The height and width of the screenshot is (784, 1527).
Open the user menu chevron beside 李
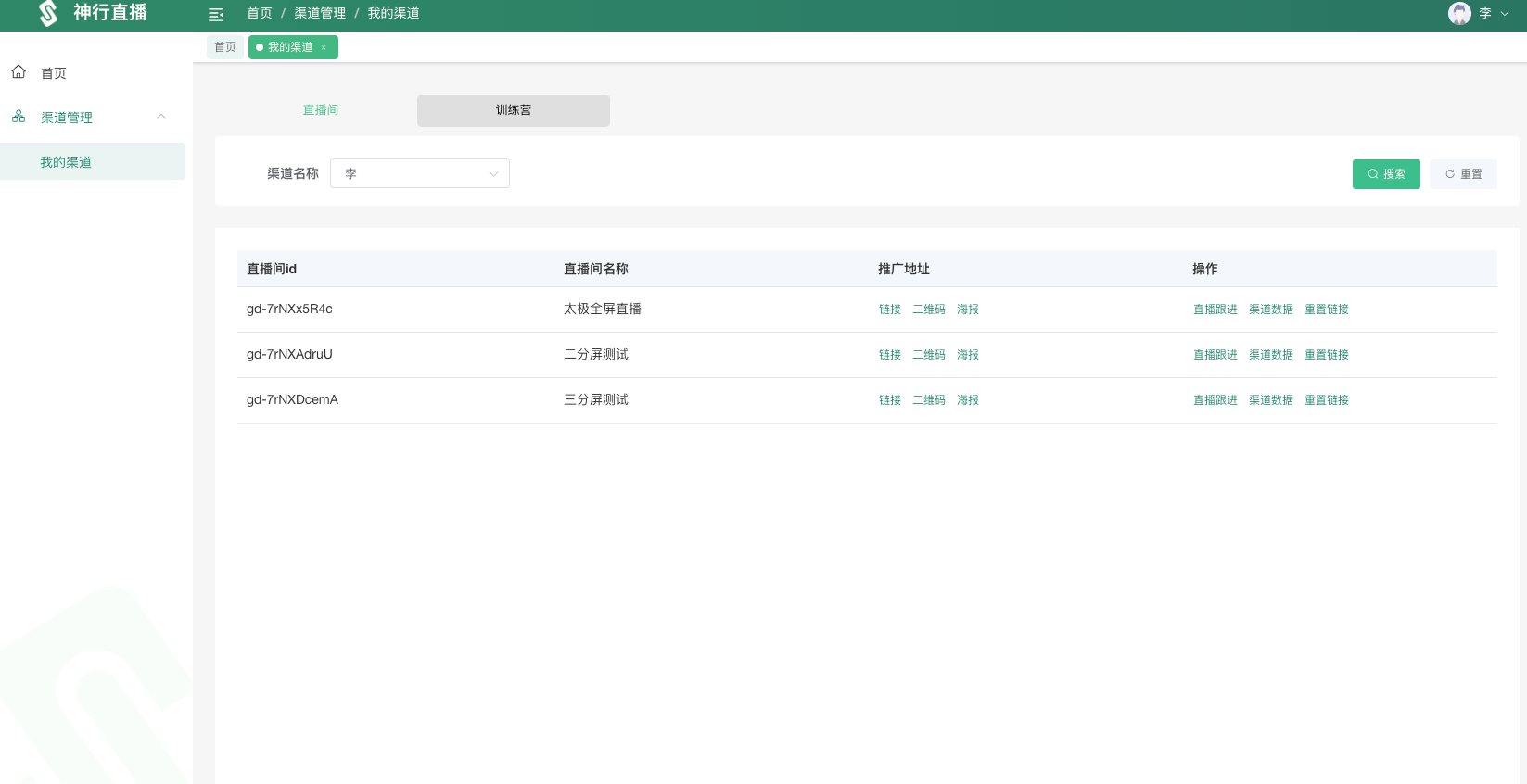1505,14
